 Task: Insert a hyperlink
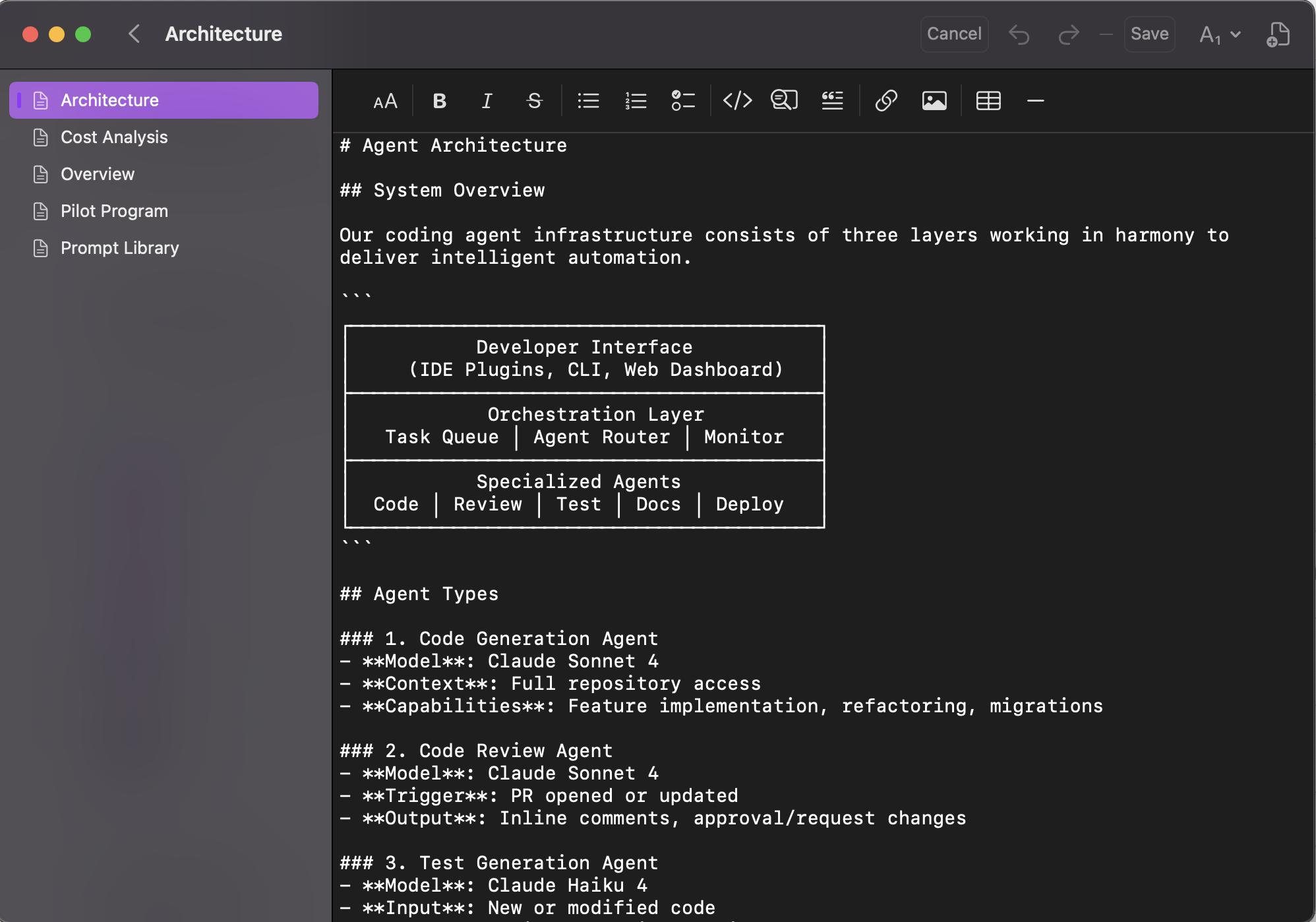[x=886, y=100]
